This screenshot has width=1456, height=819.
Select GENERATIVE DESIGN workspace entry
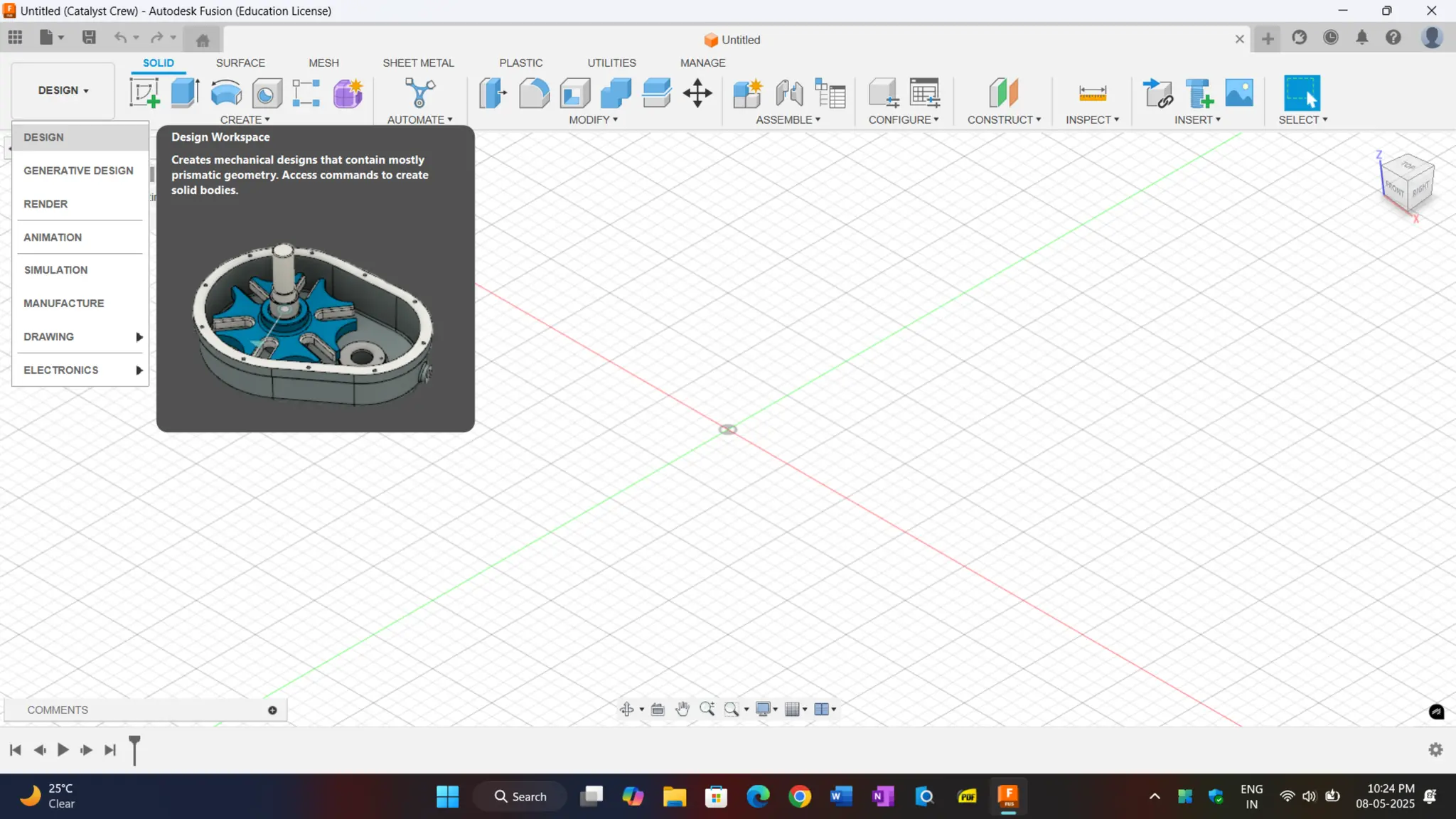[x=78, y=171]
